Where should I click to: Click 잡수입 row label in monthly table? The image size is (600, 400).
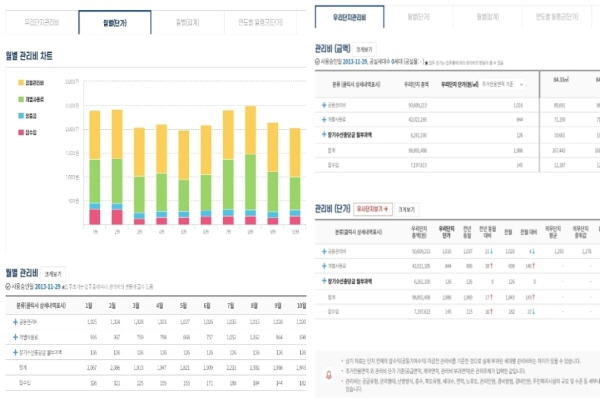(x=25, y=383)
